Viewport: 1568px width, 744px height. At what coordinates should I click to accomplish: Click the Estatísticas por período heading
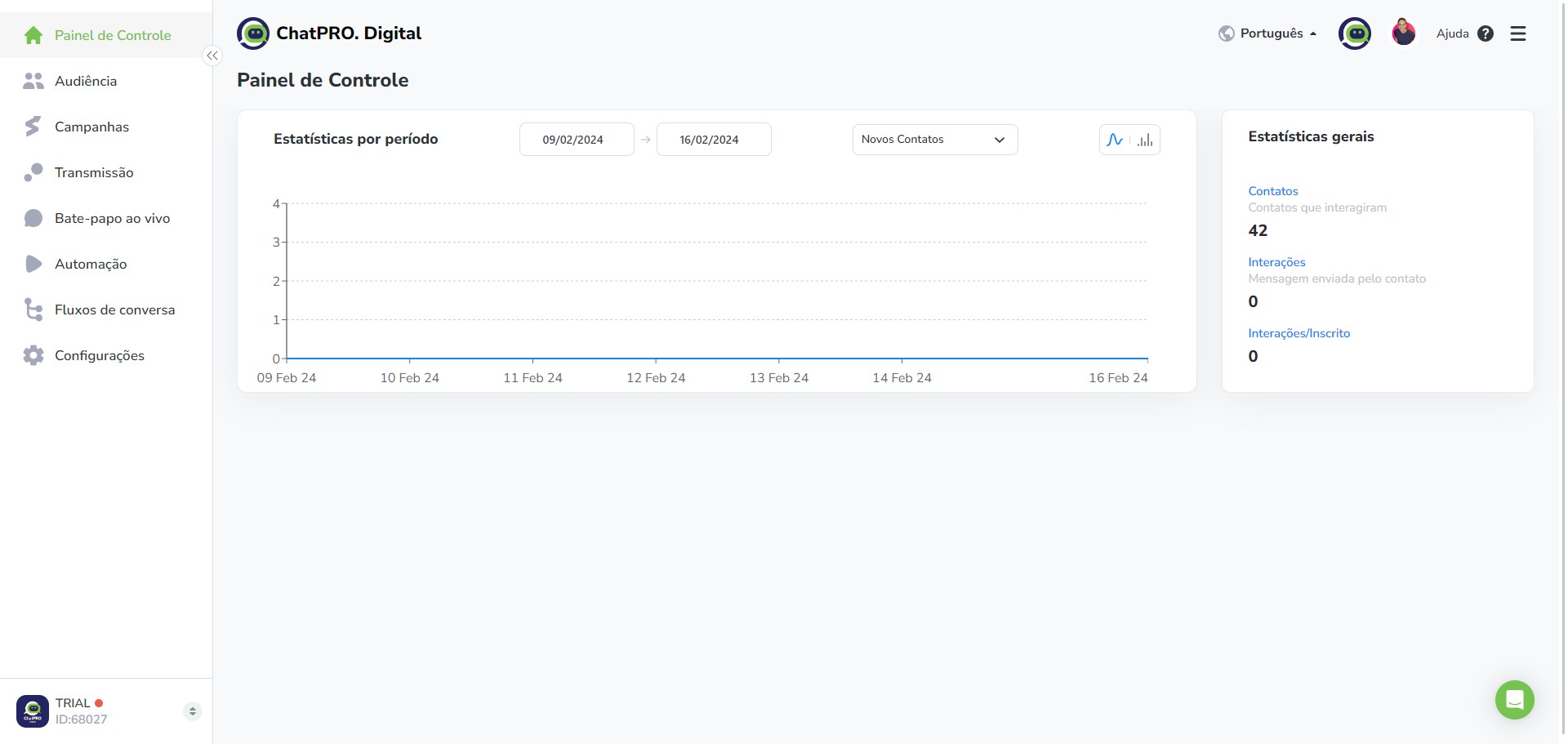point(355,139)
